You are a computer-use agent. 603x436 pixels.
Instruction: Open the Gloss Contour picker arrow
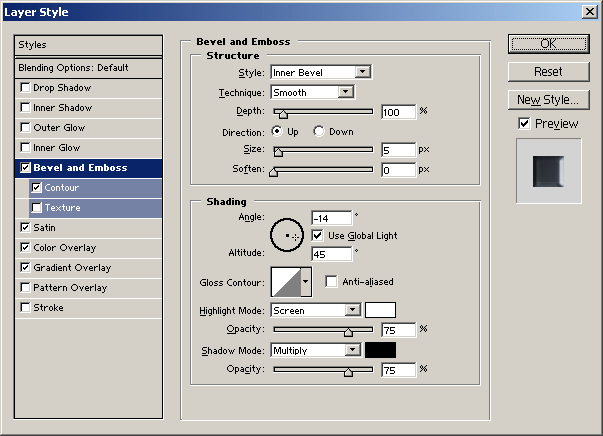tap(306, 283)
